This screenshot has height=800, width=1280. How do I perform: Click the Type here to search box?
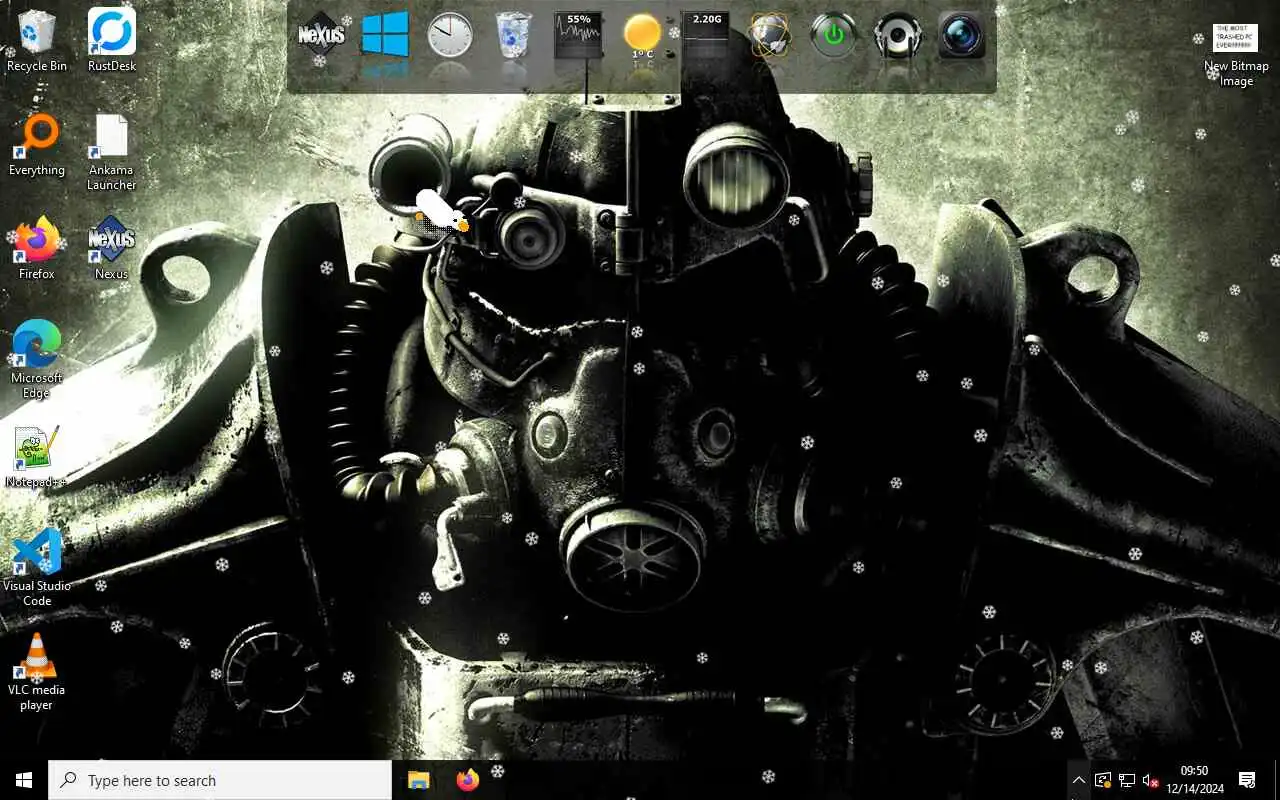point(220,780)
